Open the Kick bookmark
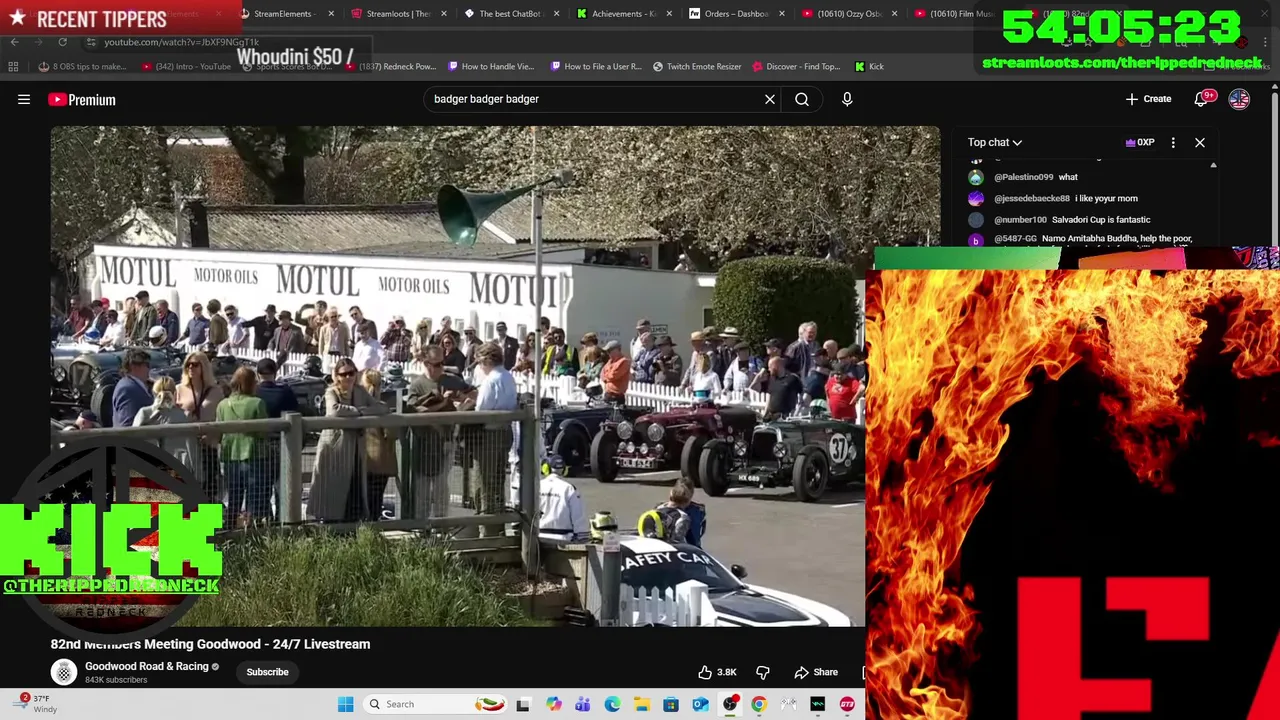 point(869,66)
